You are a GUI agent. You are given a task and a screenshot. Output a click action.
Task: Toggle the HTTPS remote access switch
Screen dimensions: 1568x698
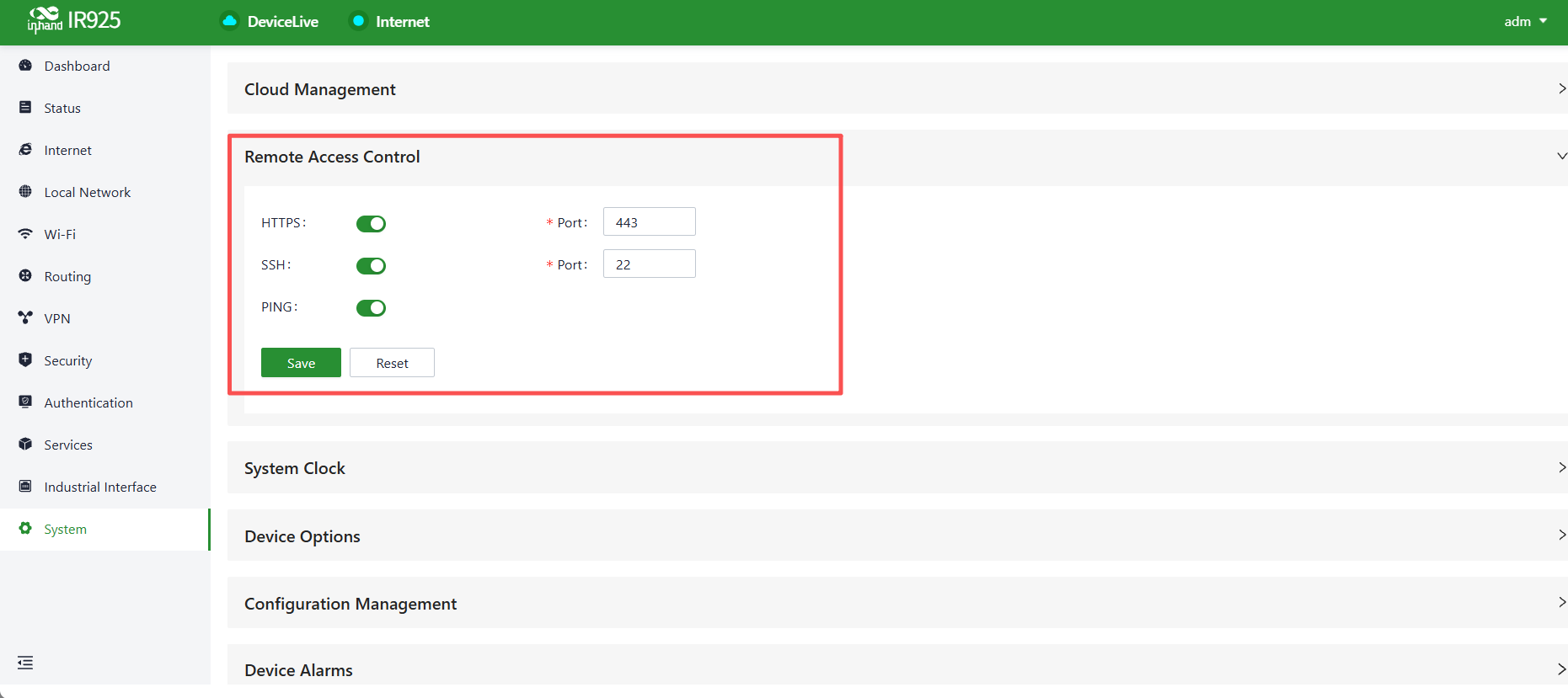(x=371, y=223)
